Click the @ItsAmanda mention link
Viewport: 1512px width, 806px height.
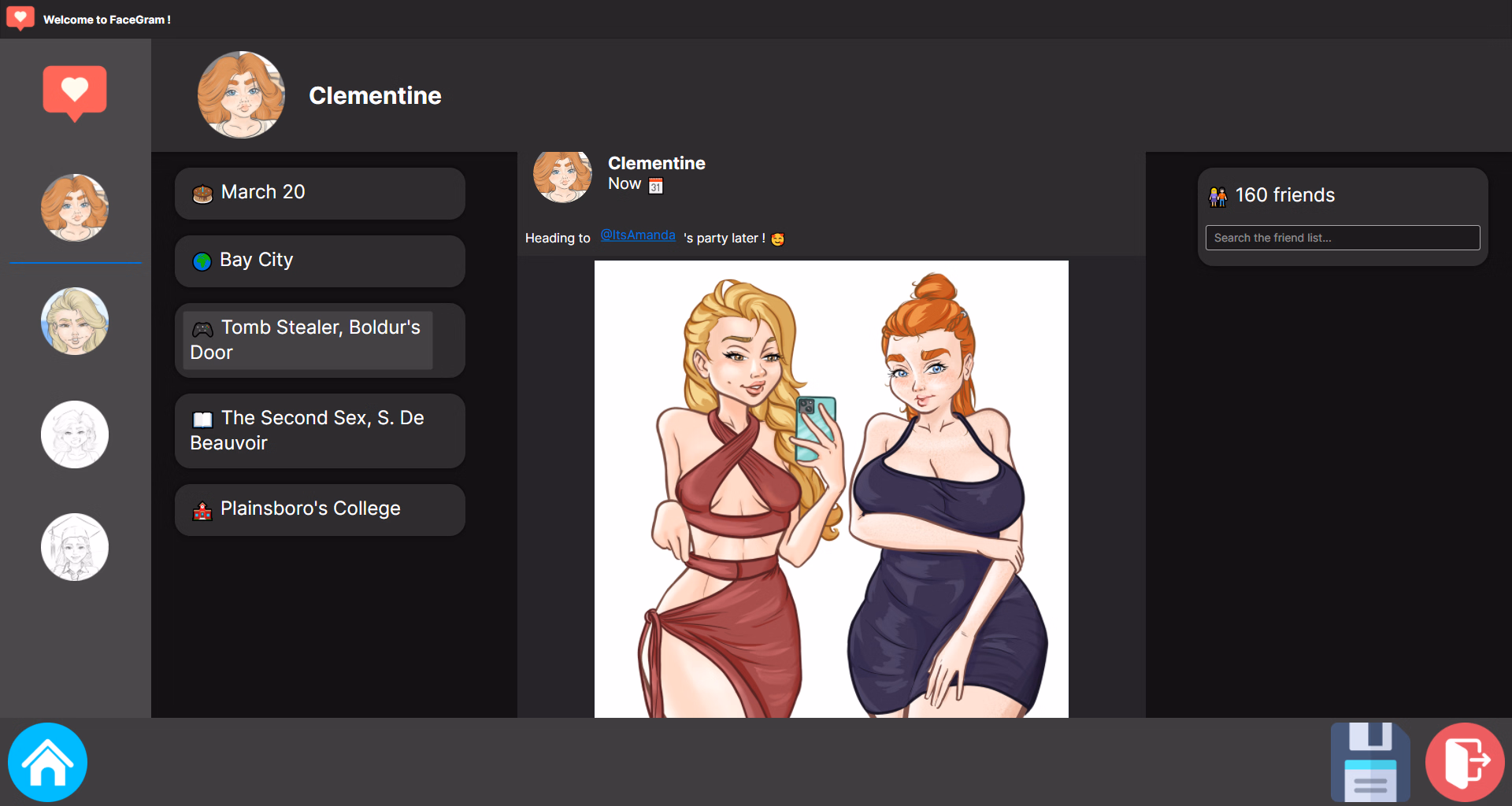click(637, 235)
